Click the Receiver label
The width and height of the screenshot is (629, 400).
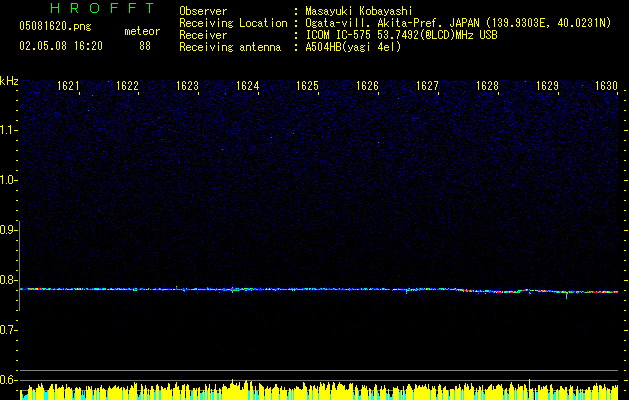203,35
